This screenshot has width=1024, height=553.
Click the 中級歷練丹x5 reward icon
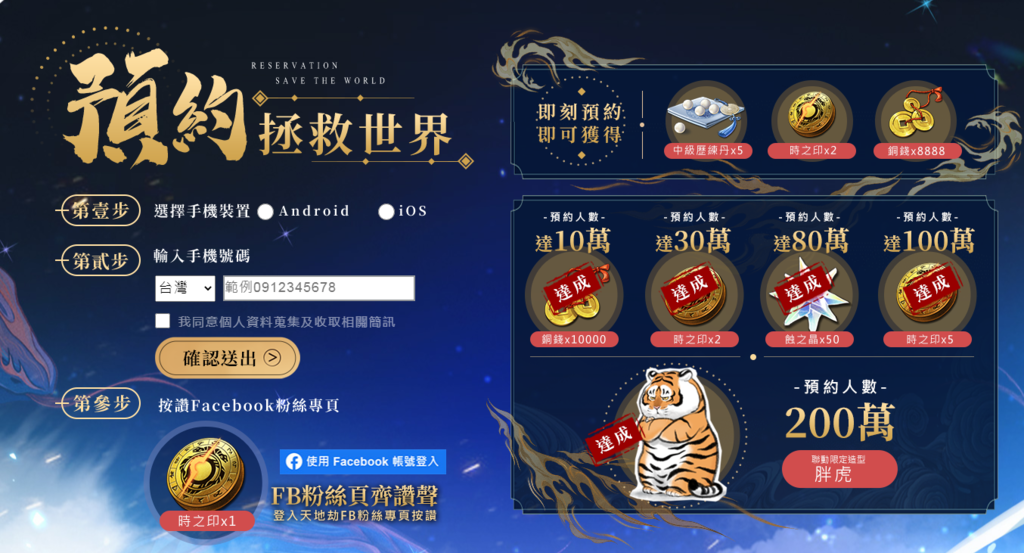[707, 118]
